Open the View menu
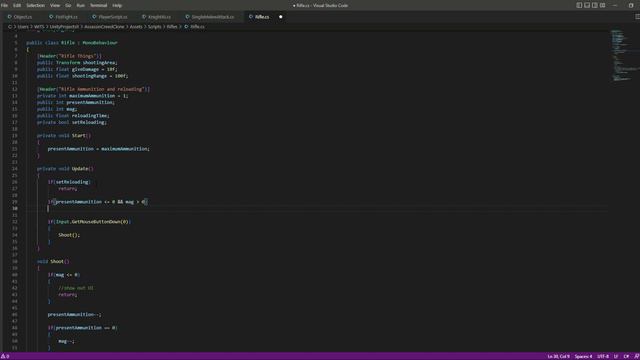The image size is (640, 360). [55, 5]
